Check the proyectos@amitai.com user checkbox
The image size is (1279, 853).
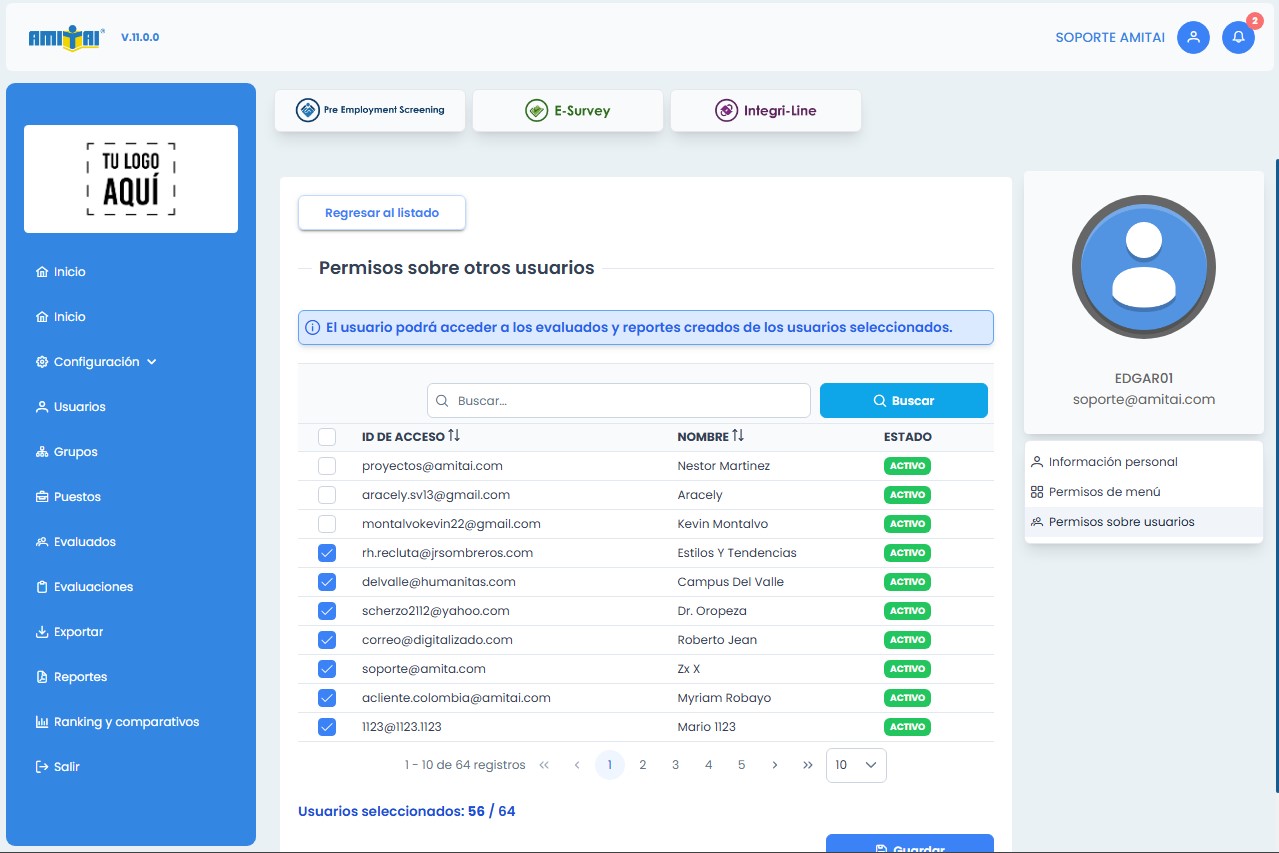(x=327, y=466)
